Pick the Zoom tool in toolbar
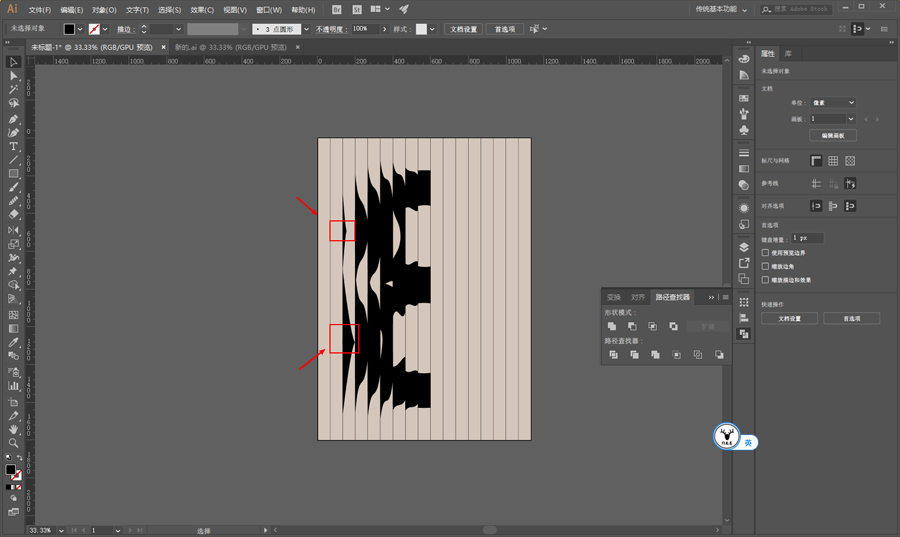Screen dimensions: 900x537 tap(13, 443)
